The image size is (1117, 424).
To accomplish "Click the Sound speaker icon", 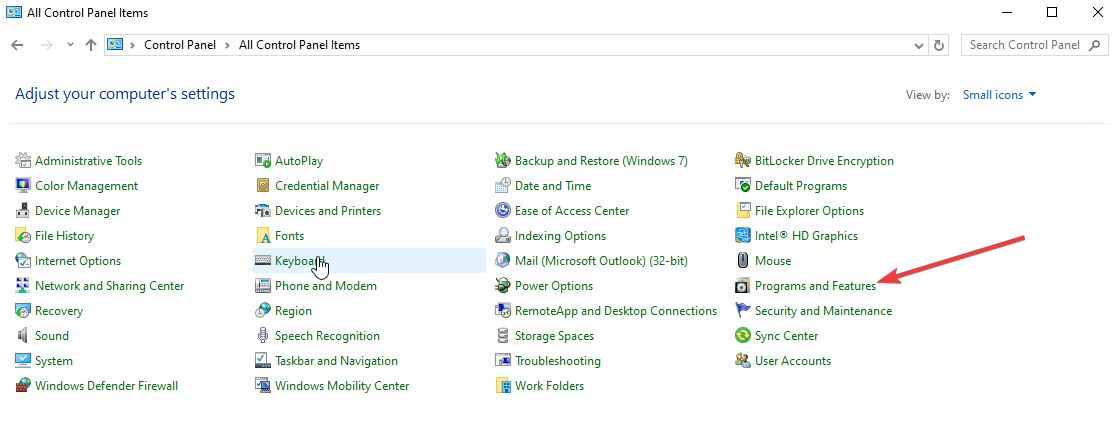I will [x=23, y=336].
